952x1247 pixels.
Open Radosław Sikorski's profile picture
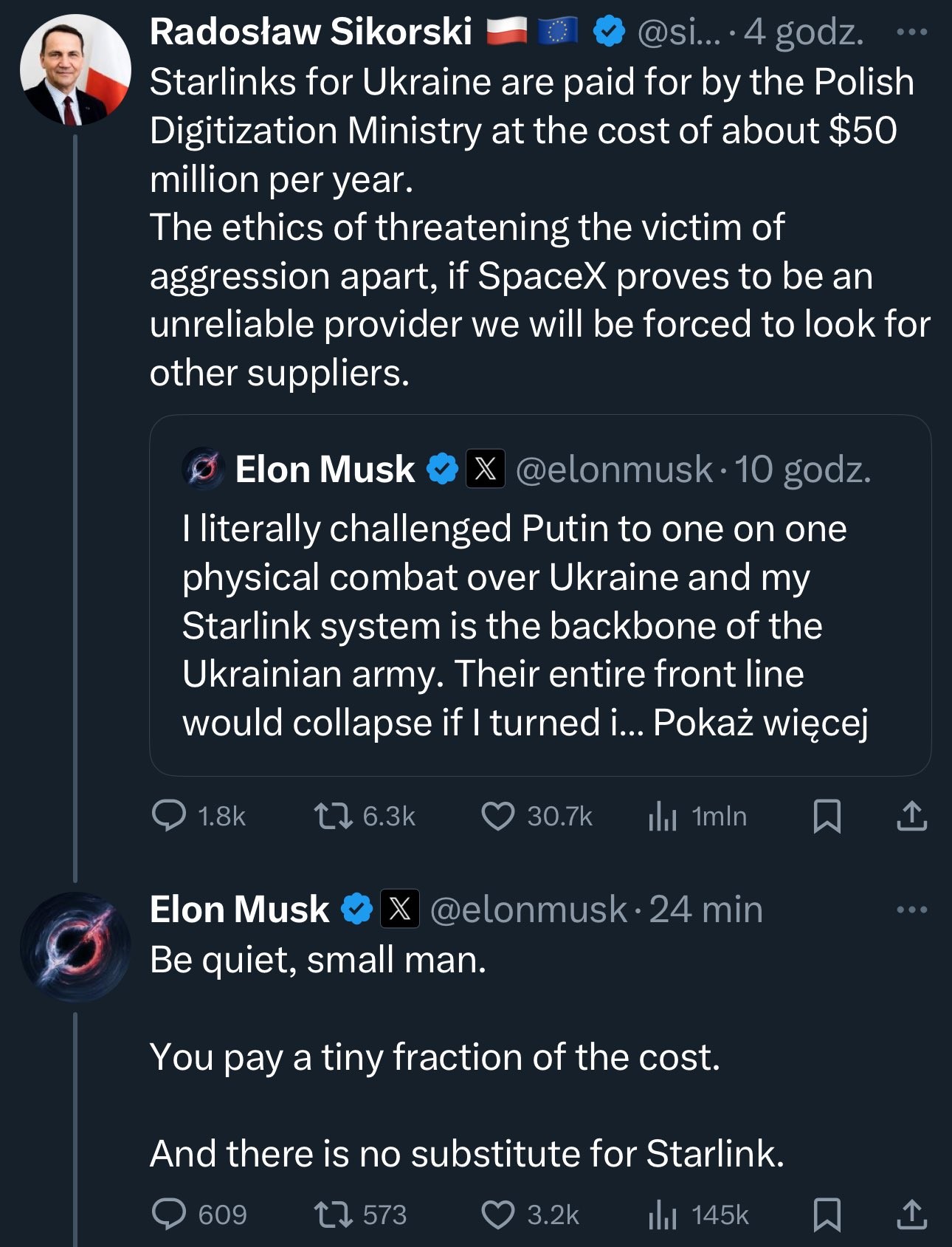pos(75,70)
